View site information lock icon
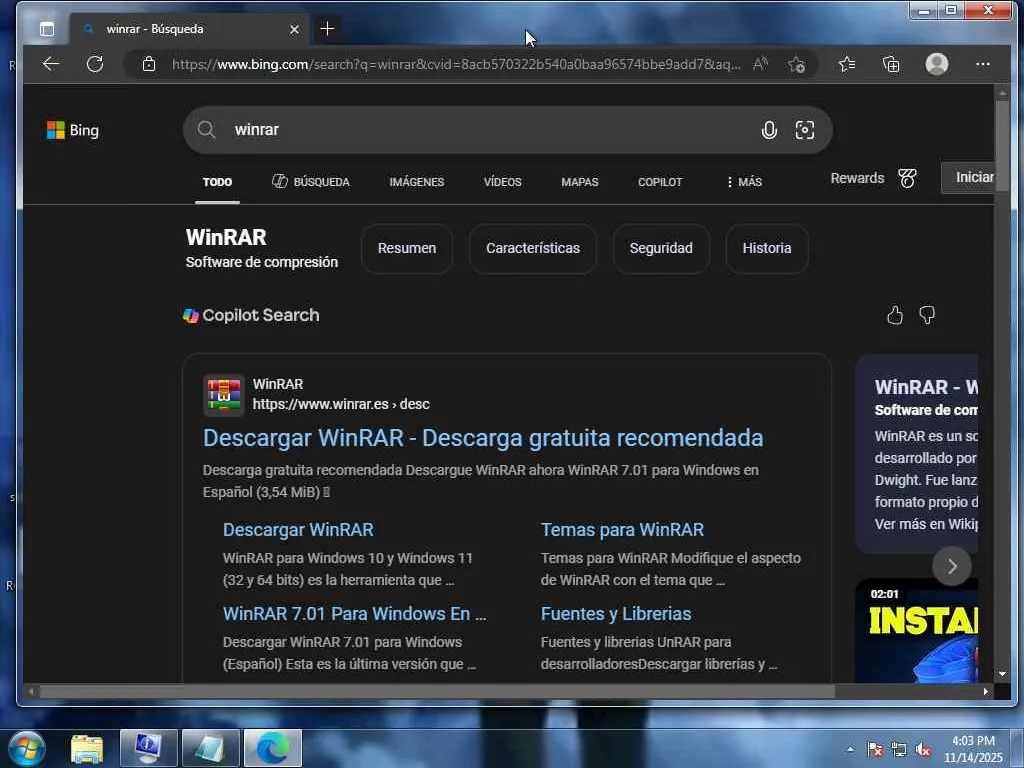 [149, 64]
